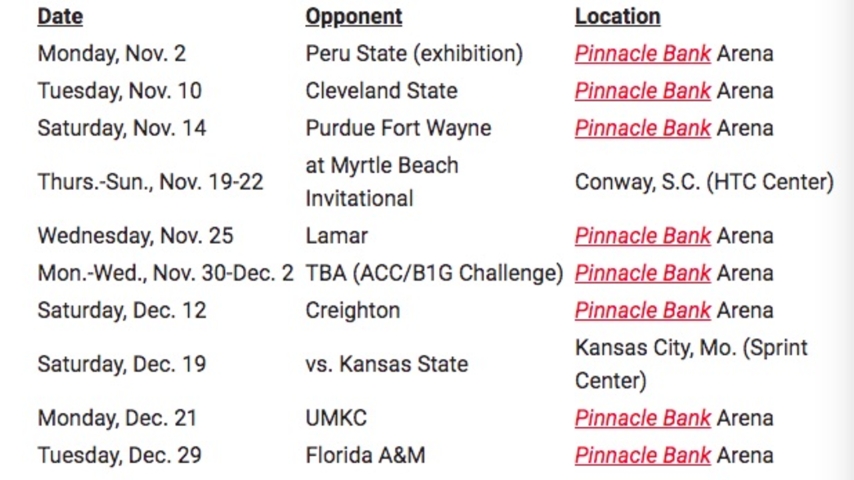The width and height of the screenshot is (854, 480).
Task: Click the vs. Kansas State opponent cell
Action: (386, 364)
